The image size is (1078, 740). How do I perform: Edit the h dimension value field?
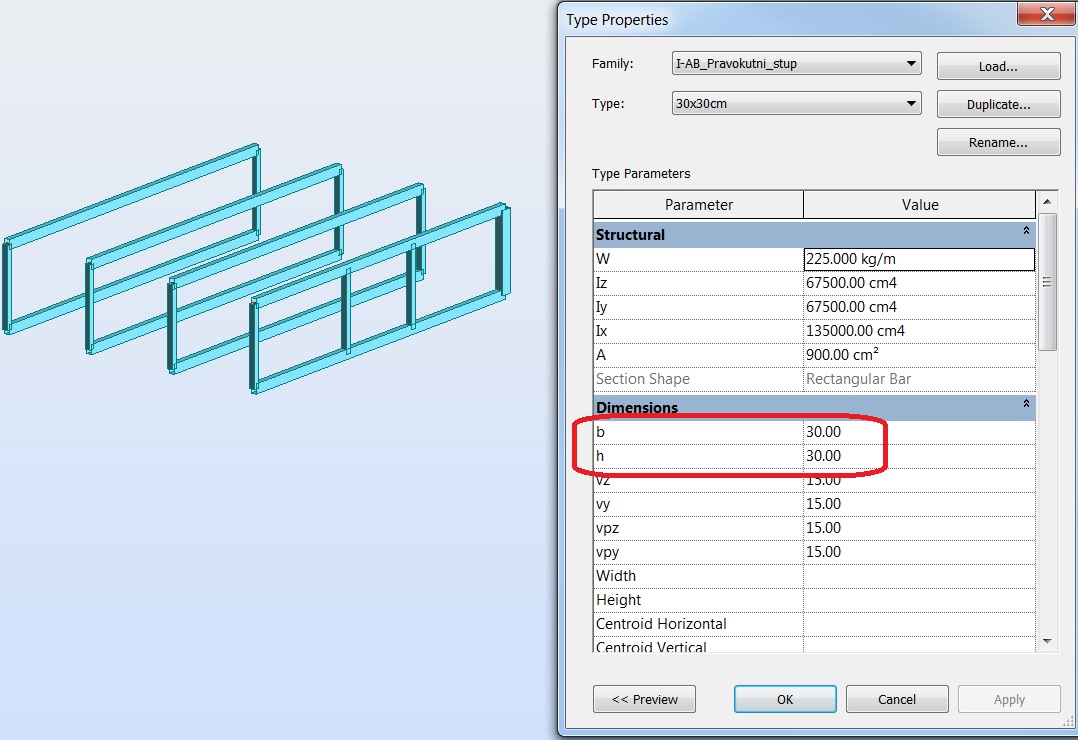pos(900,455)
